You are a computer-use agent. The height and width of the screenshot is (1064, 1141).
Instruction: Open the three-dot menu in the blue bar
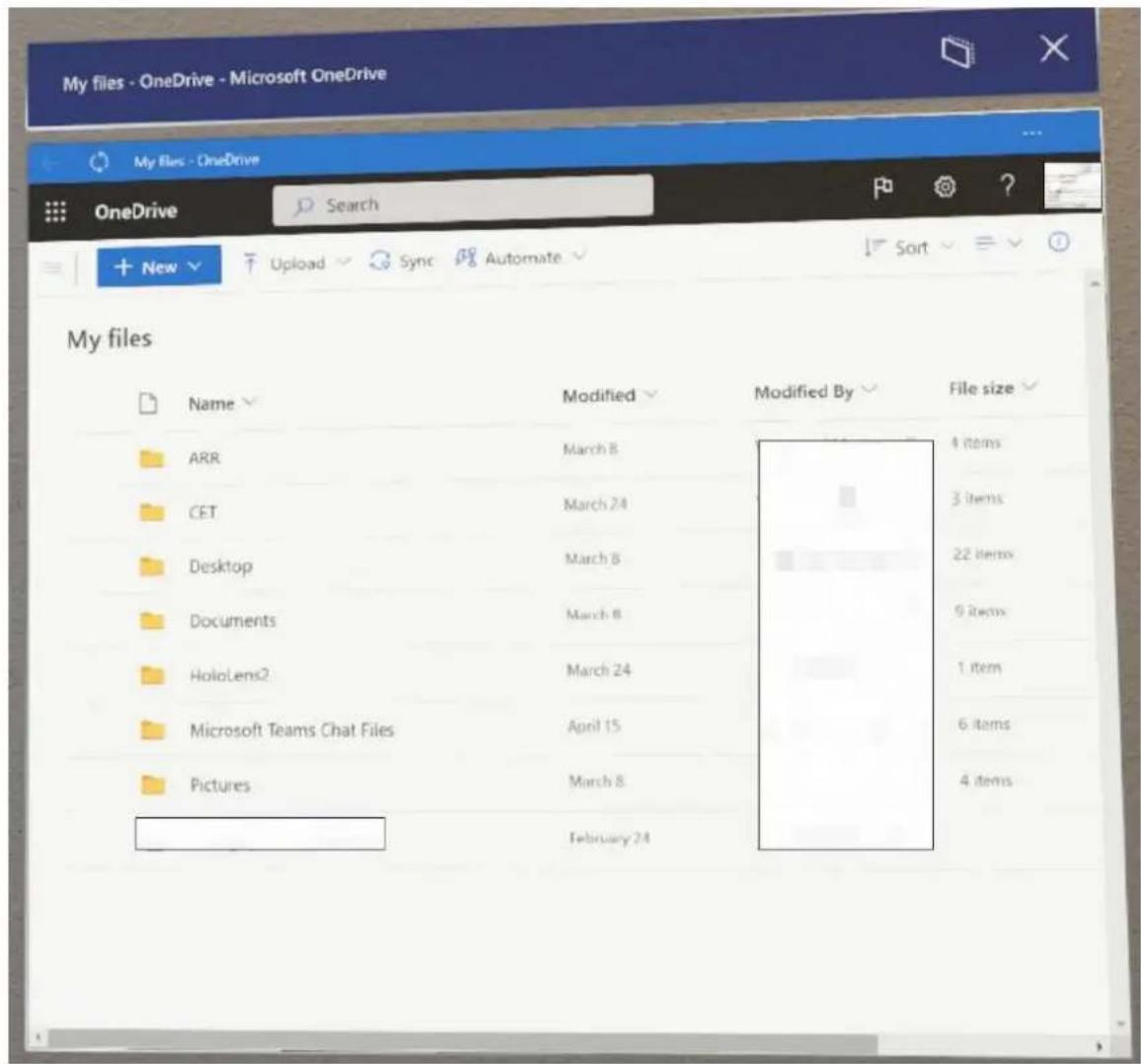tap(1031, 133)
